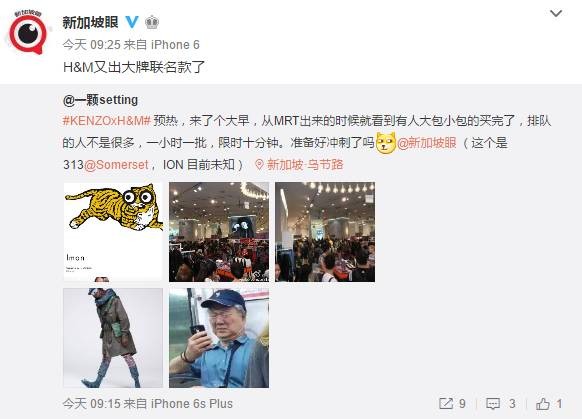Open the #KENZOxH&M# hashtag topic
The image size is (582, 419).
pyautogui.click(x=107, y=121)
